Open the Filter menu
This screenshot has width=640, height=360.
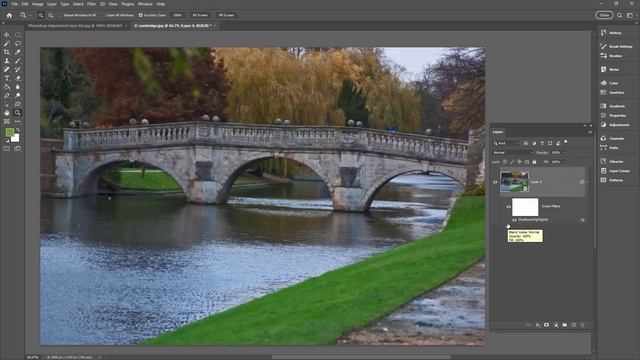(x=91, y=4)
